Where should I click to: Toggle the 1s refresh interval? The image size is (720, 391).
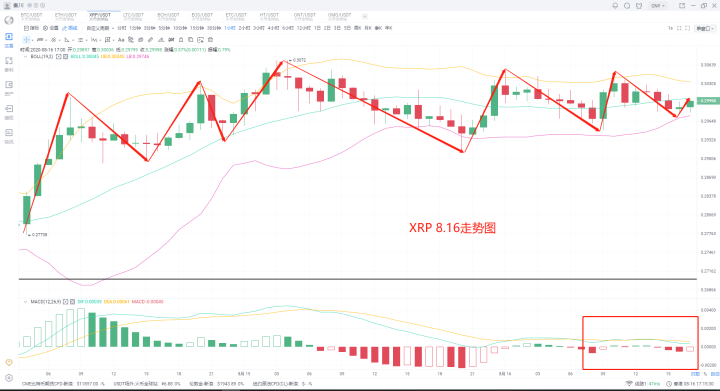click(x=670, y=28)
